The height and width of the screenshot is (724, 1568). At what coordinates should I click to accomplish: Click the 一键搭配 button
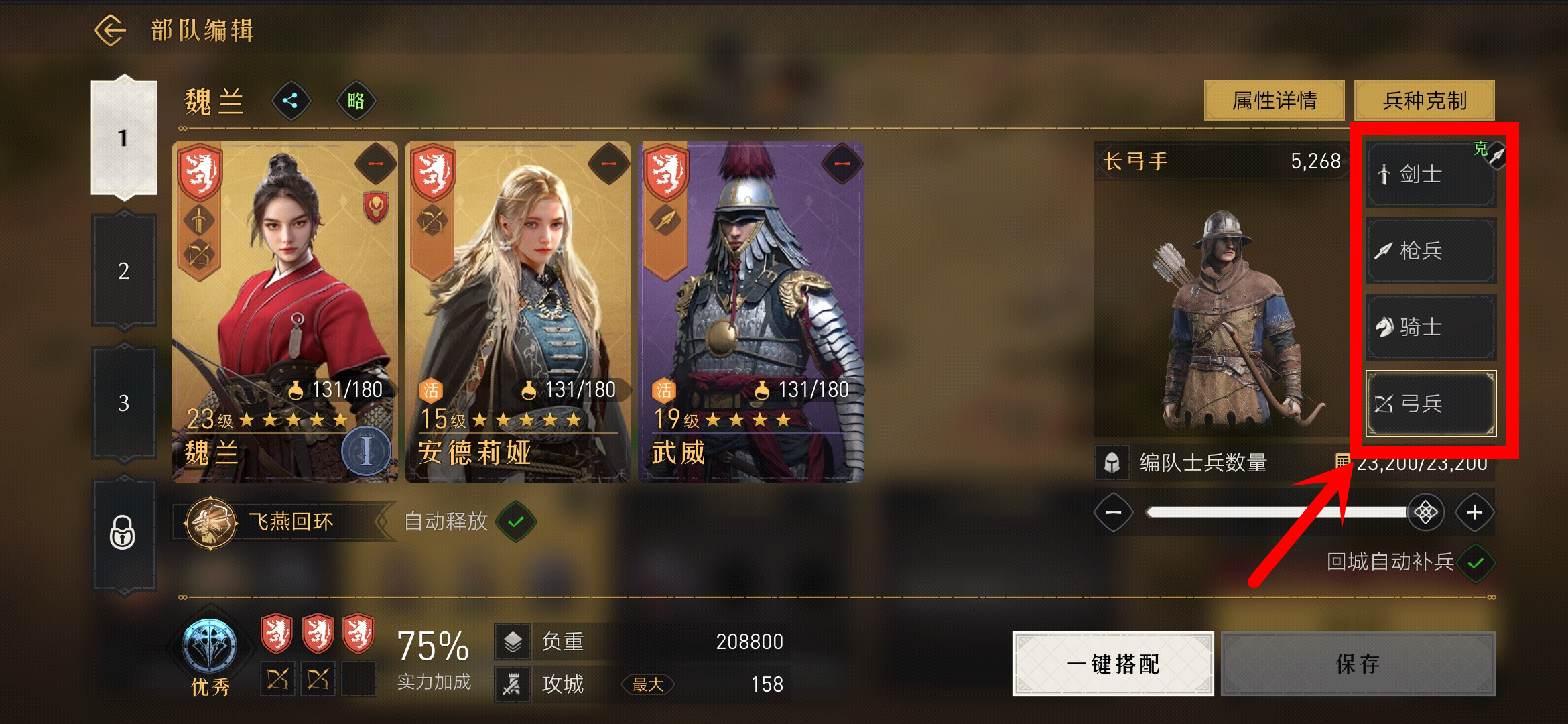(x=1113, y=664)
